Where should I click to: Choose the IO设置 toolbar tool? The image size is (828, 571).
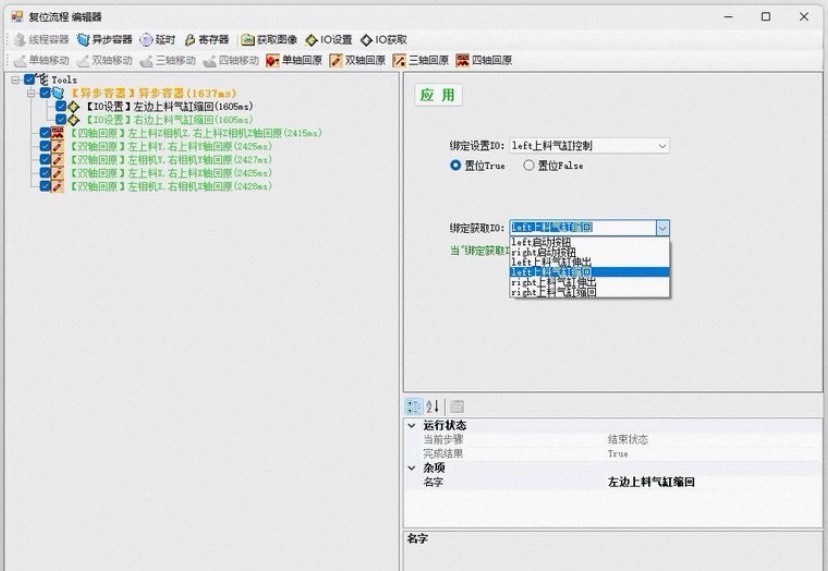tap(328, 40)
